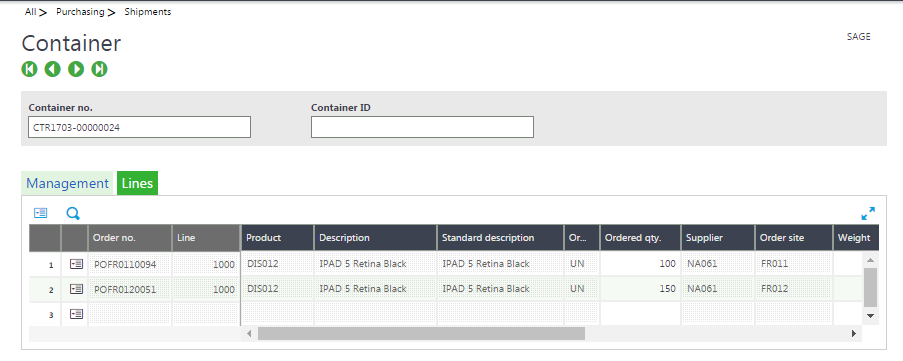Click the Container ID input field
Screen dimensions: 903x361
coord(422,127)
